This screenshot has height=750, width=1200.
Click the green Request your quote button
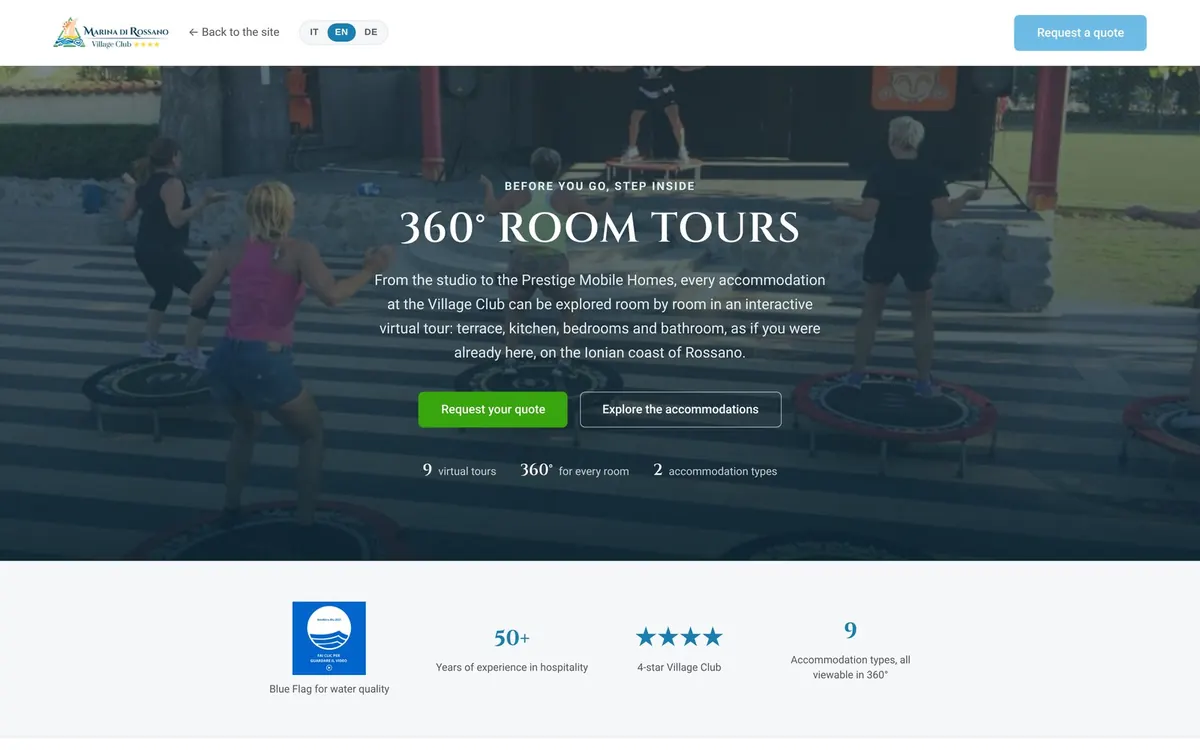pyautogui.click(x=493, y=410)
